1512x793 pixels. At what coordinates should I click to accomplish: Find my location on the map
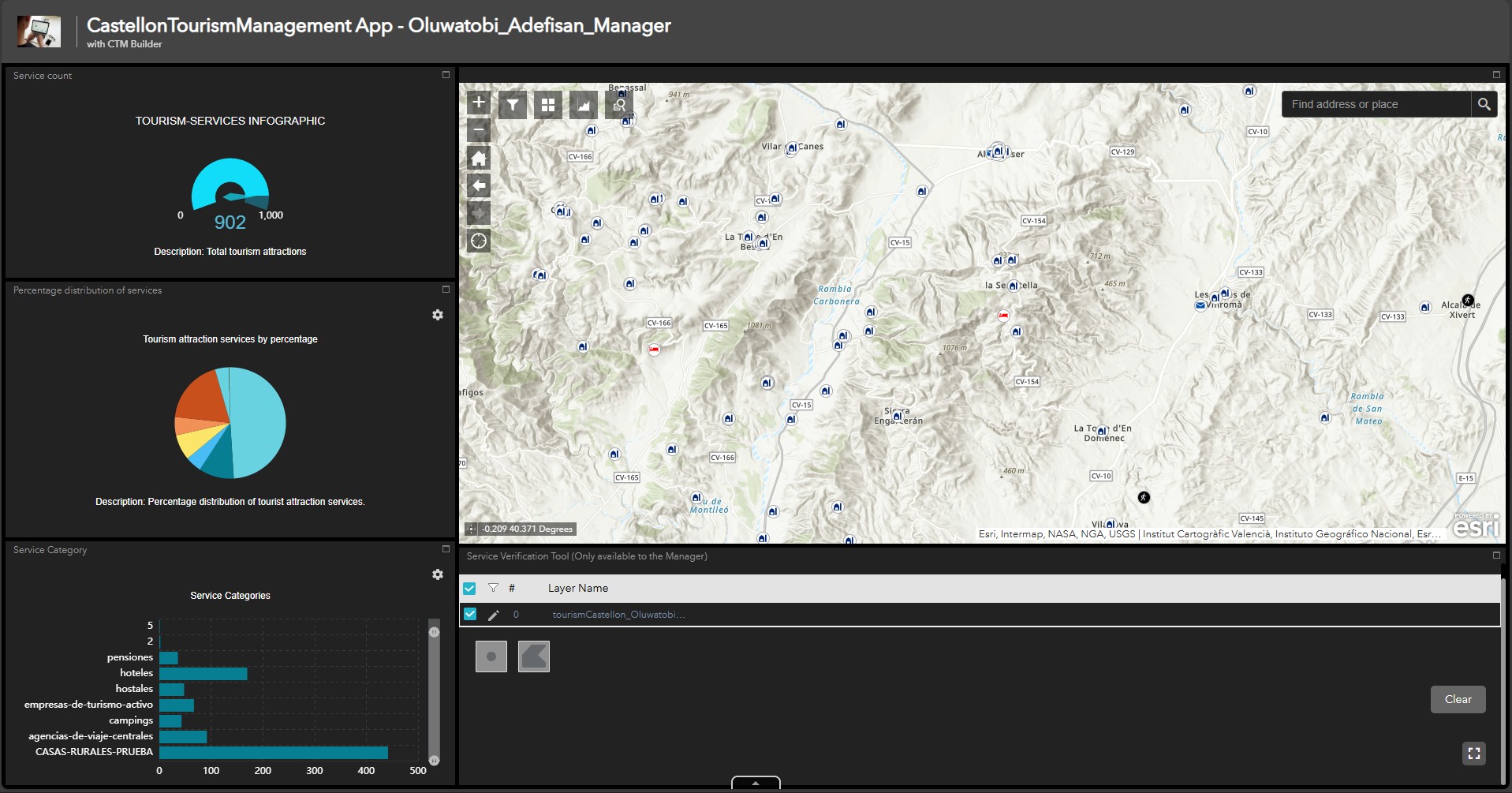[x=479, y=241]
